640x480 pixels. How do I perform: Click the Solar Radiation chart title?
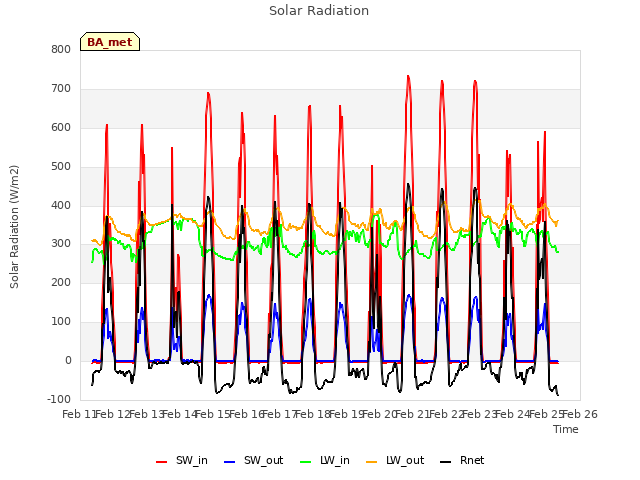(x=319, y=11)
